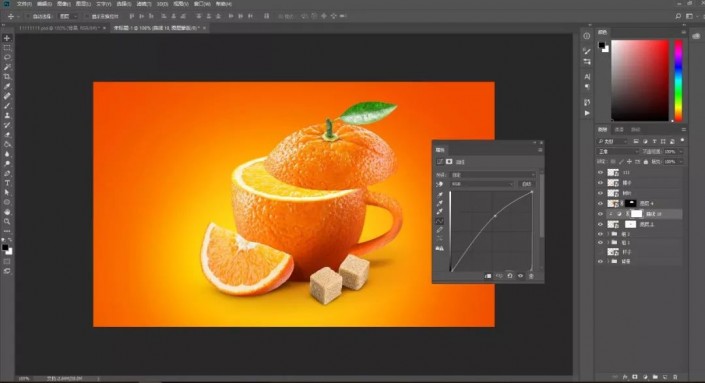Select the Rectangular Marquee tool

7,48
